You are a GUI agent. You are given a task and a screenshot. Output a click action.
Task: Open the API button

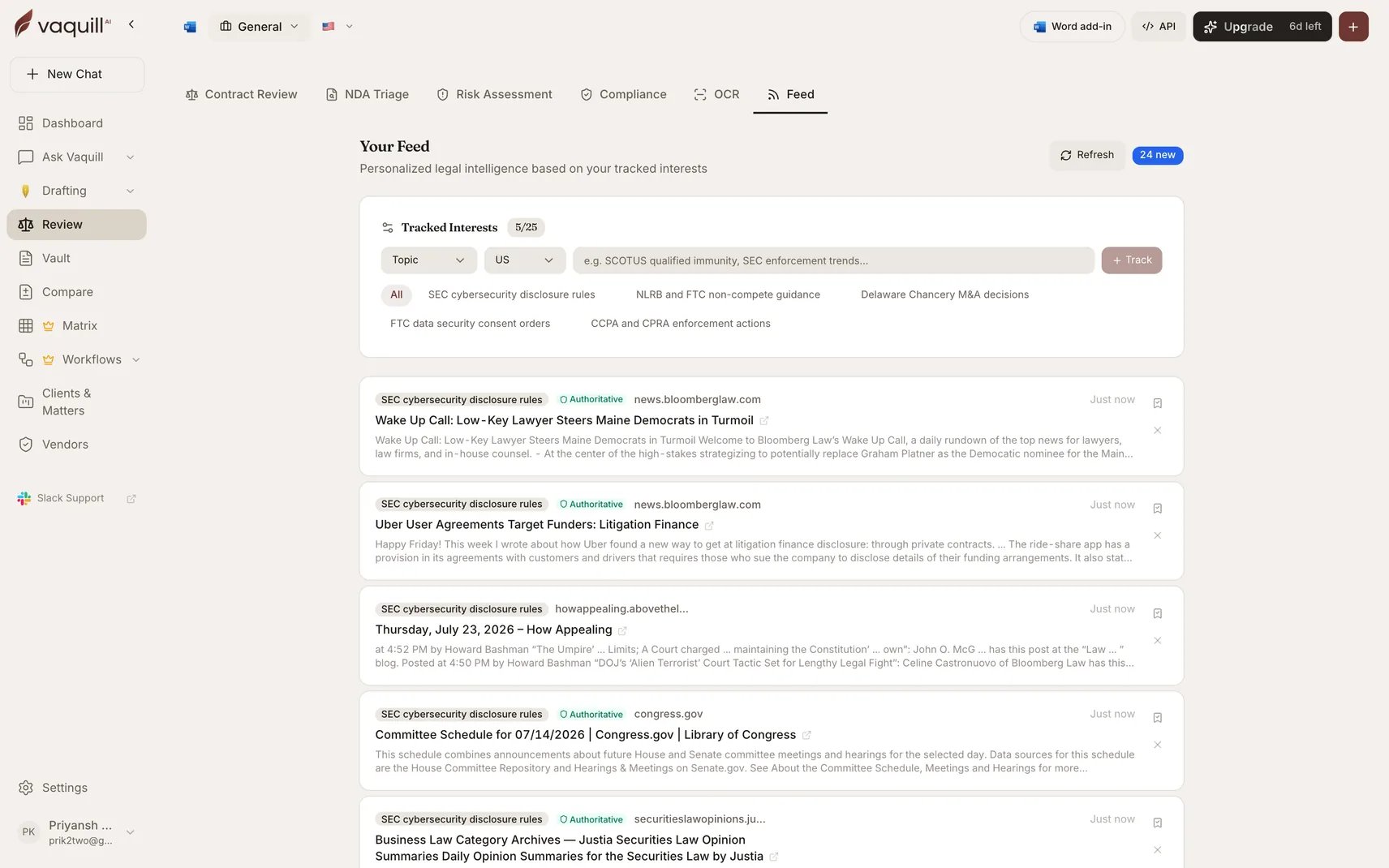pyautogui.click(x=1159, y=27)
